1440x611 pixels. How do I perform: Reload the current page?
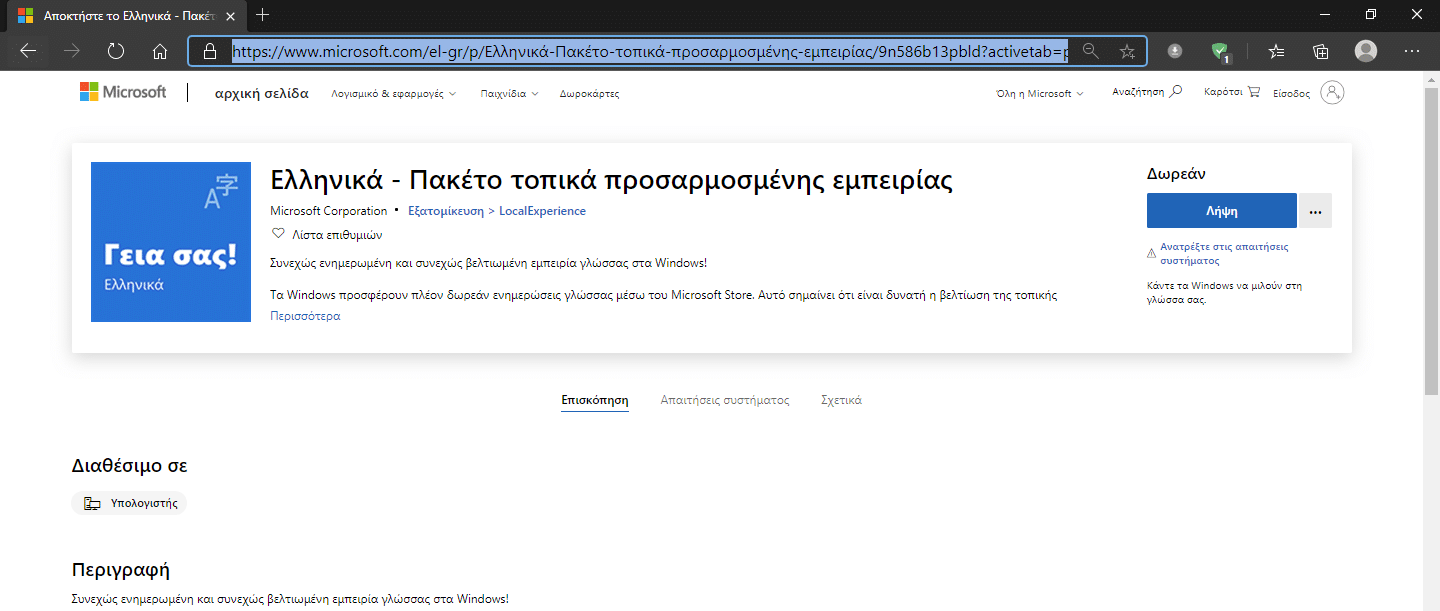116,51
